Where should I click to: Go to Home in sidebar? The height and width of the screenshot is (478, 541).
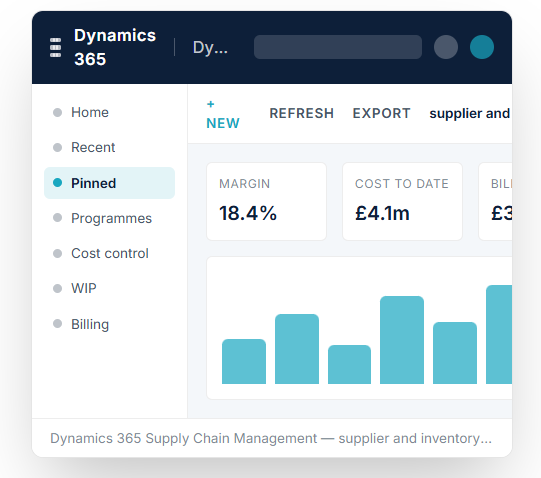point(109,113)
